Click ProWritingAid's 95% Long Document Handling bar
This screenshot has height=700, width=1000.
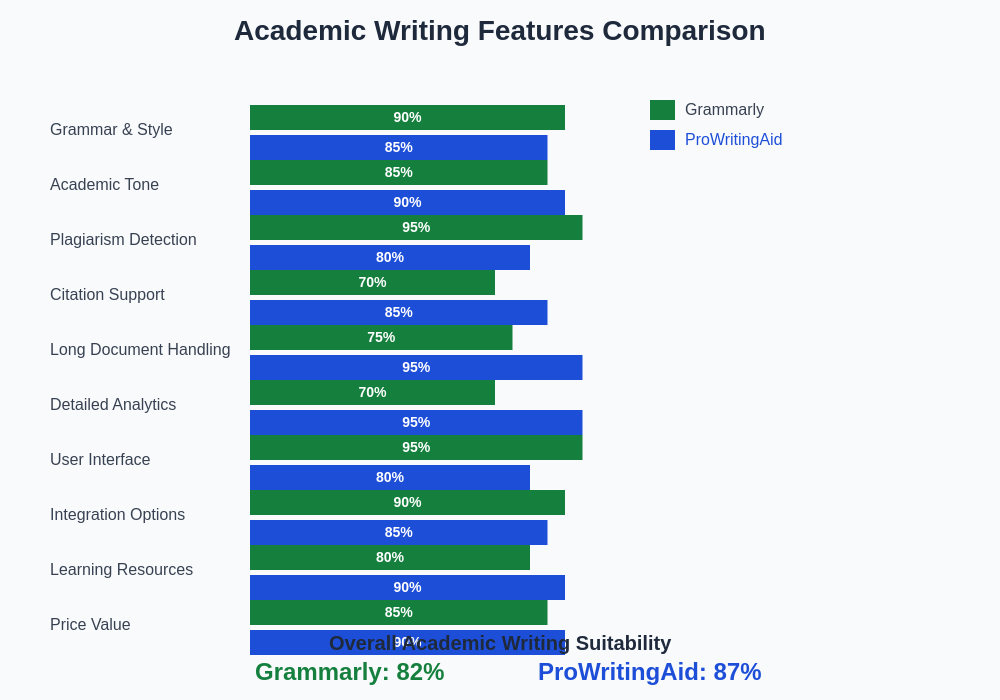(x=416, y=367)
